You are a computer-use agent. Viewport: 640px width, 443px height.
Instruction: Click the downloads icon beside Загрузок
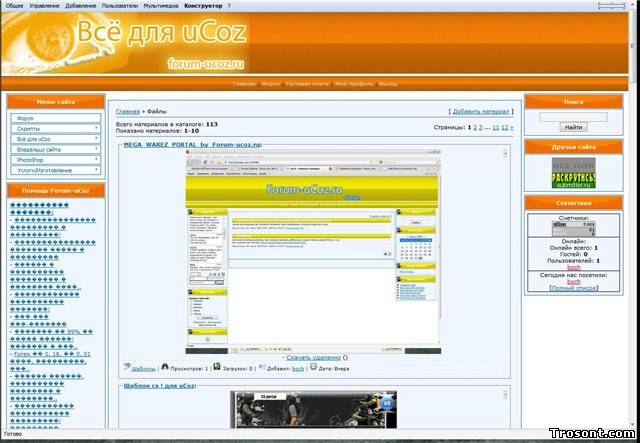pyautogui.click(x=217, y=366)
